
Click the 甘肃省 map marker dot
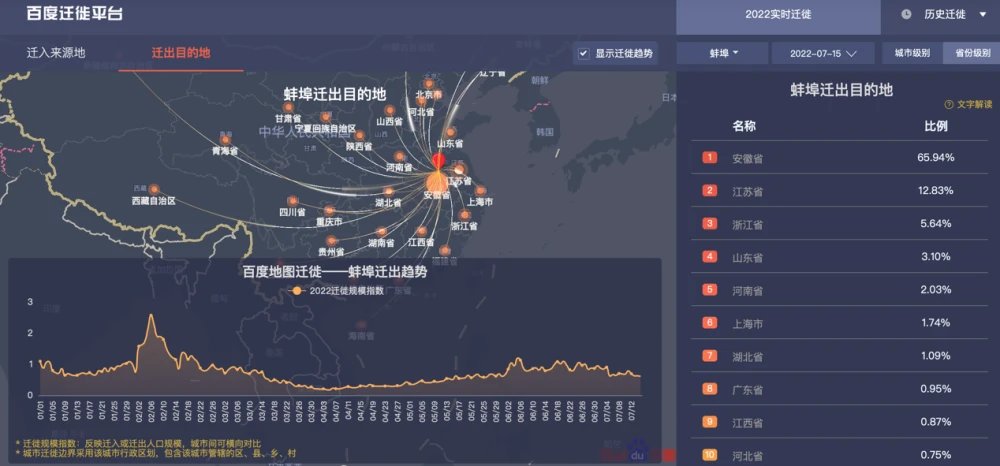click(288, 107)
